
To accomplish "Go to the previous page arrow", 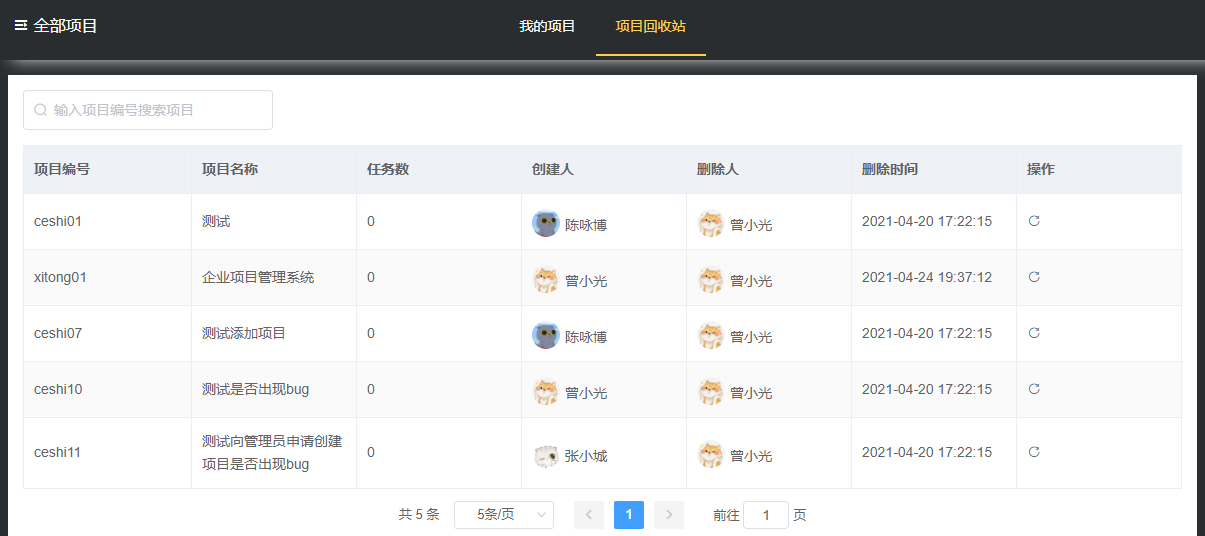I will [589, 515].
